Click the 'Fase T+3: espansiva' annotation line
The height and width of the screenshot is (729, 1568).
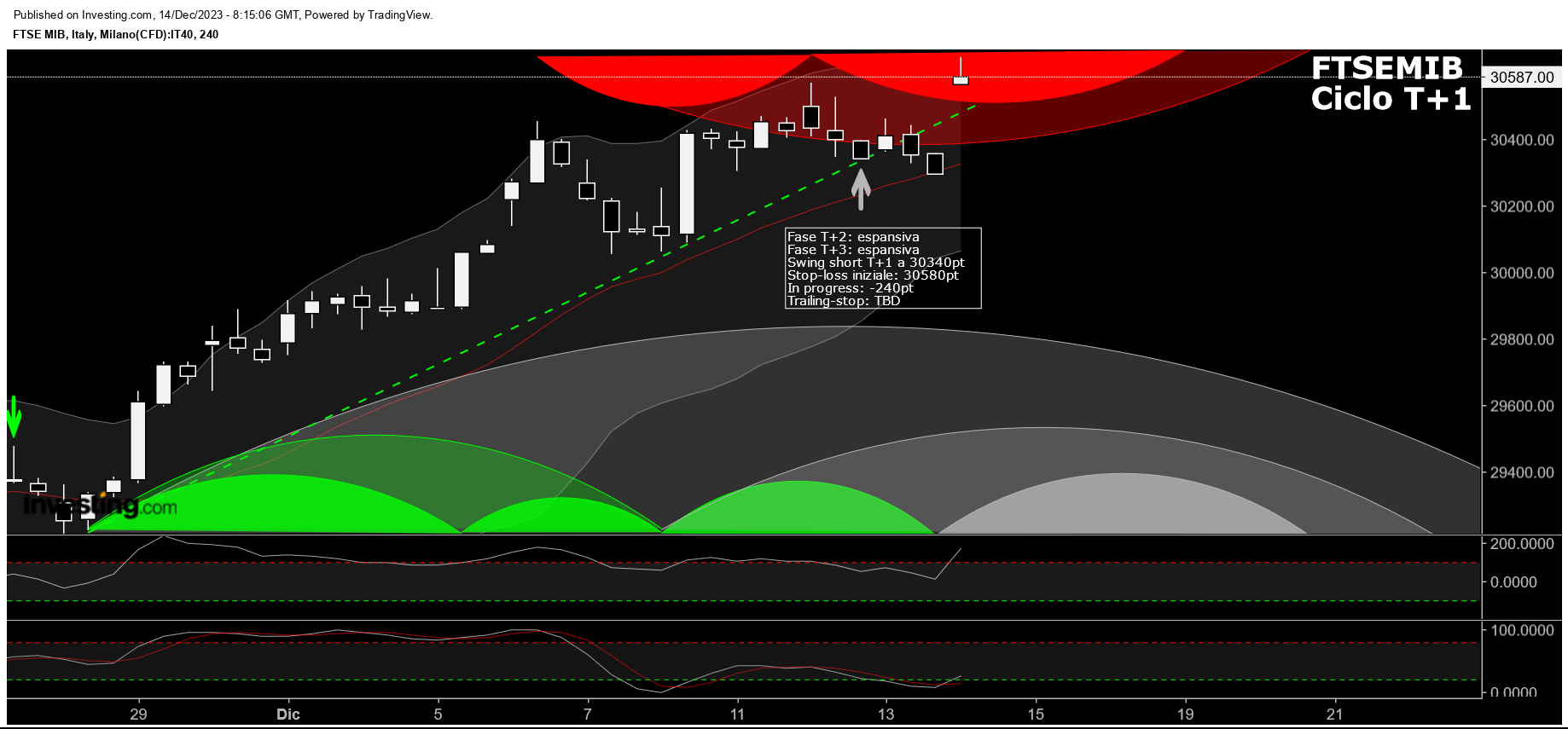pos(853,250)
